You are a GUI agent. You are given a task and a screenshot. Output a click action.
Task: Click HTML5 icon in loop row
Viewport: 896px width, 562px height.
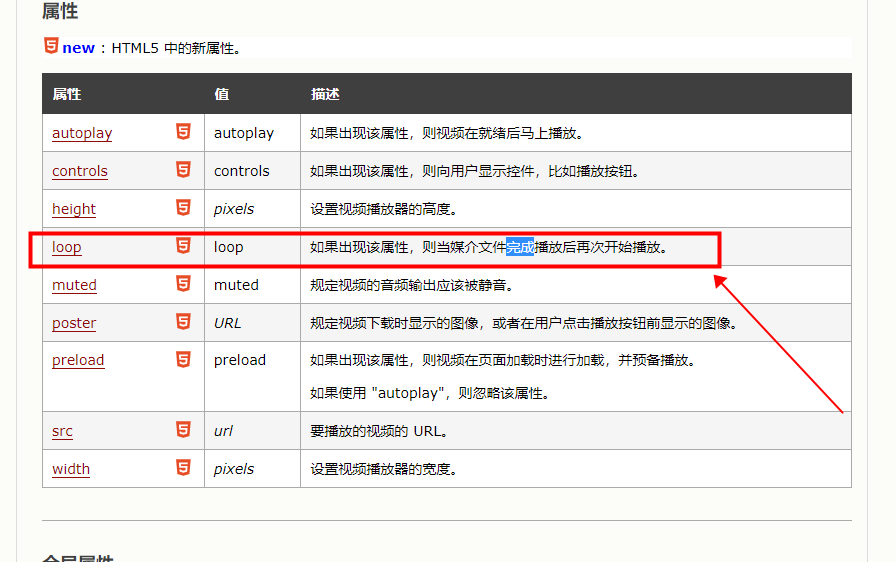183,245
